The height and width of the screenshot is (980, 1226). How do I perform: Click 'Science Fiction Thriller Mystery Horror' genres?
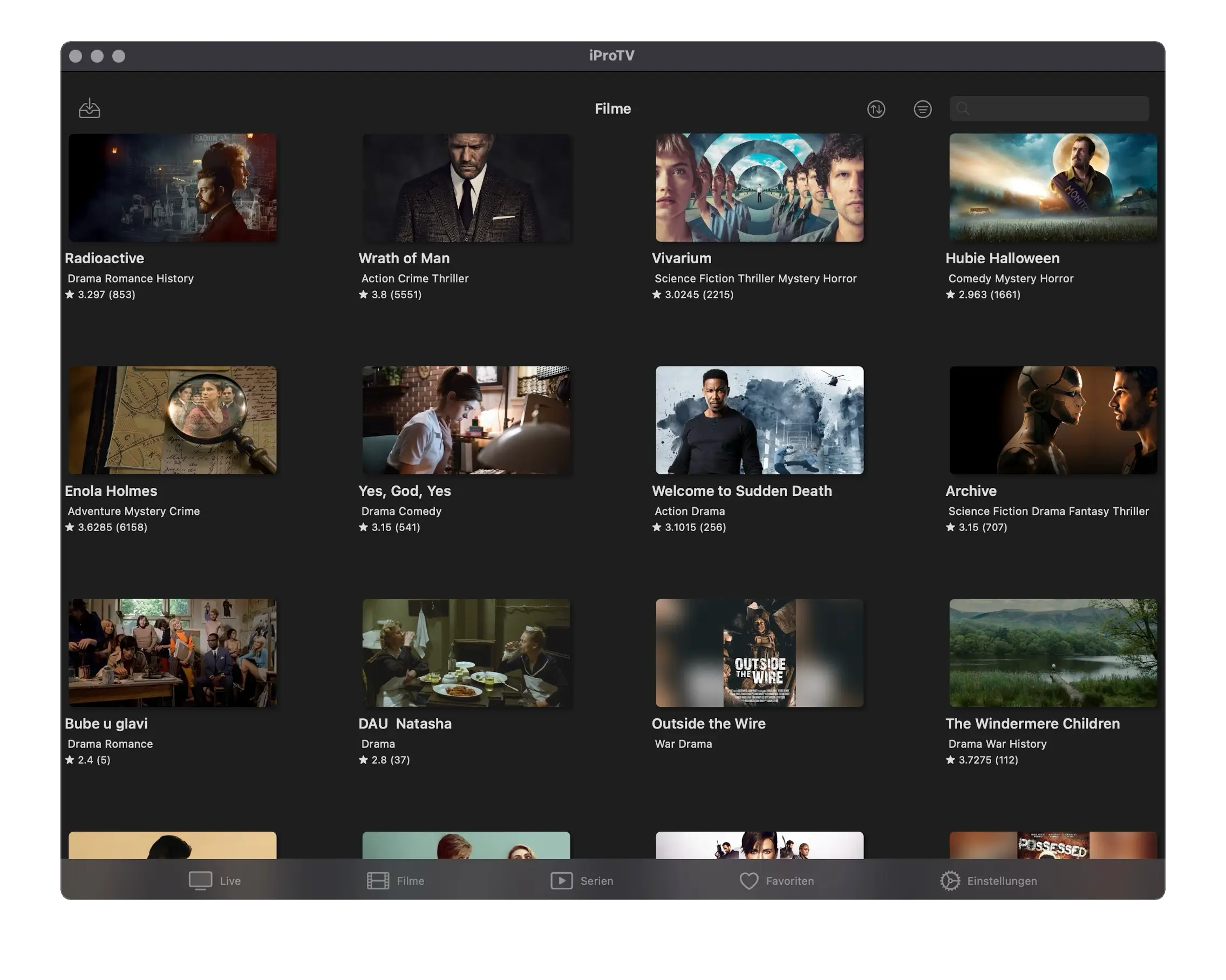756,278
